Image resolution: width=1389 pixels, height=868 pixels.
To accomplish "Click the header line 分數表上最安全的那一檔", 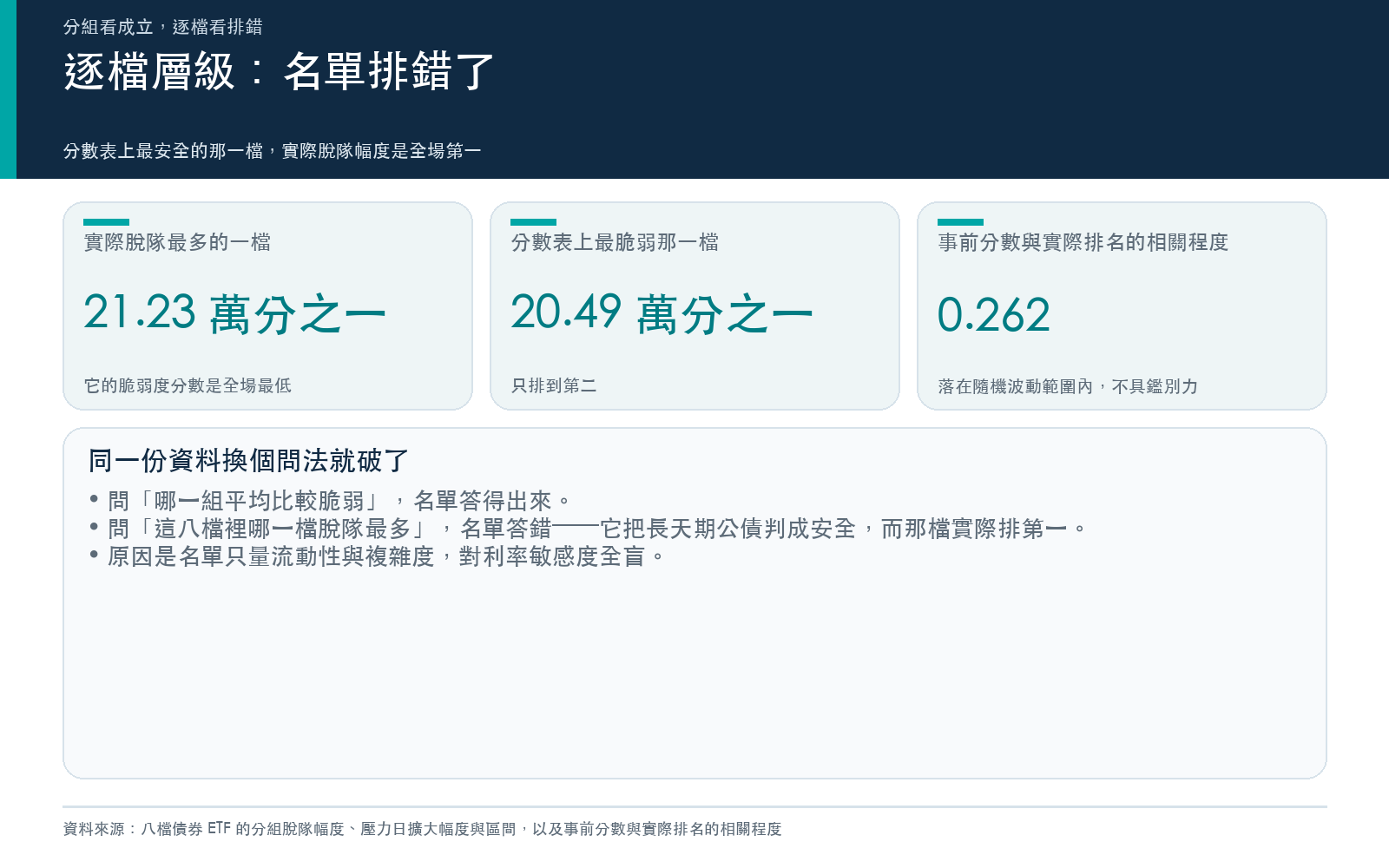I will click(273, 151).
